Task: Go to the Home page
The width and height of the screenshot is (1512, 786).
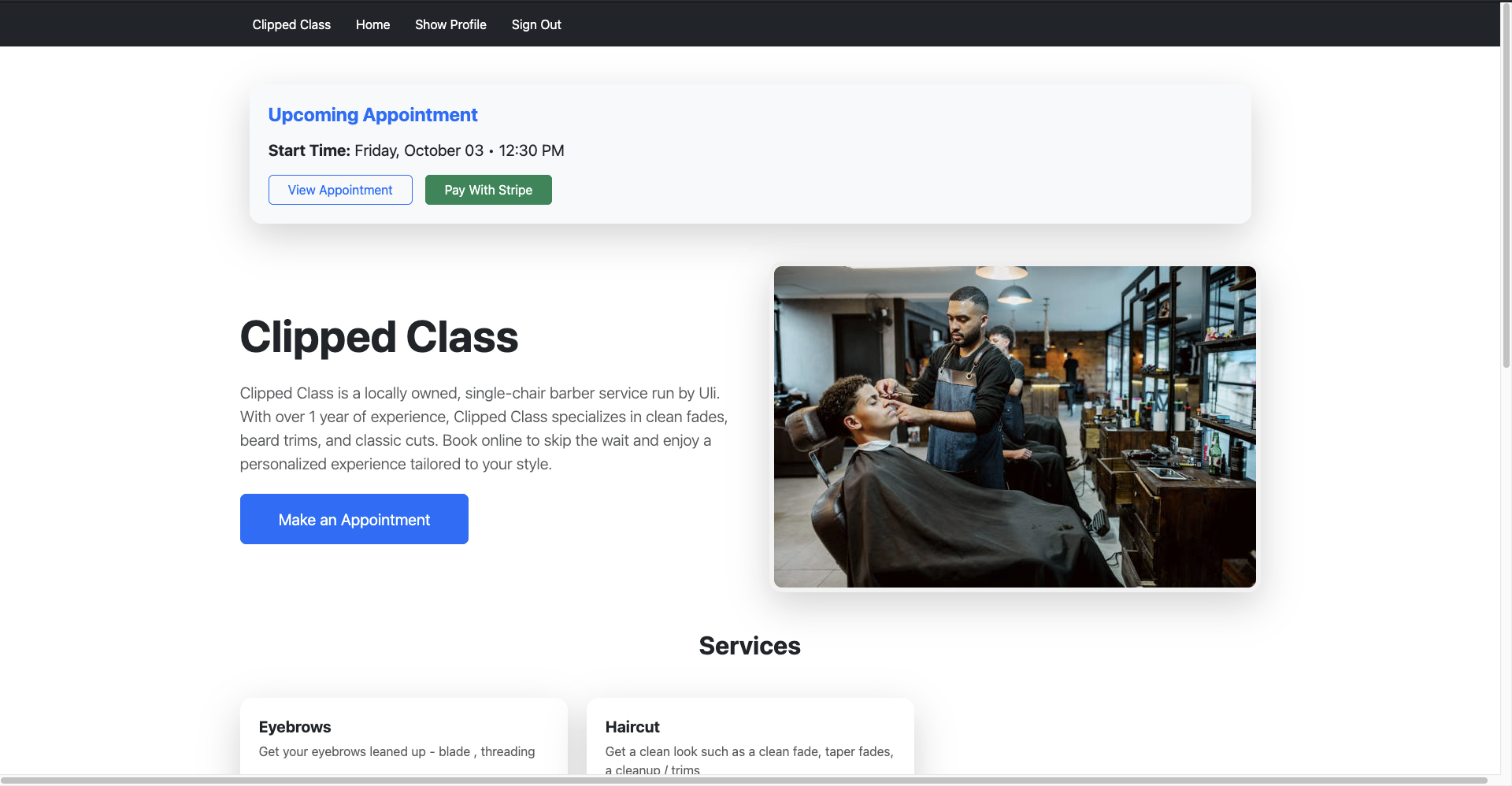Action: 372,24
